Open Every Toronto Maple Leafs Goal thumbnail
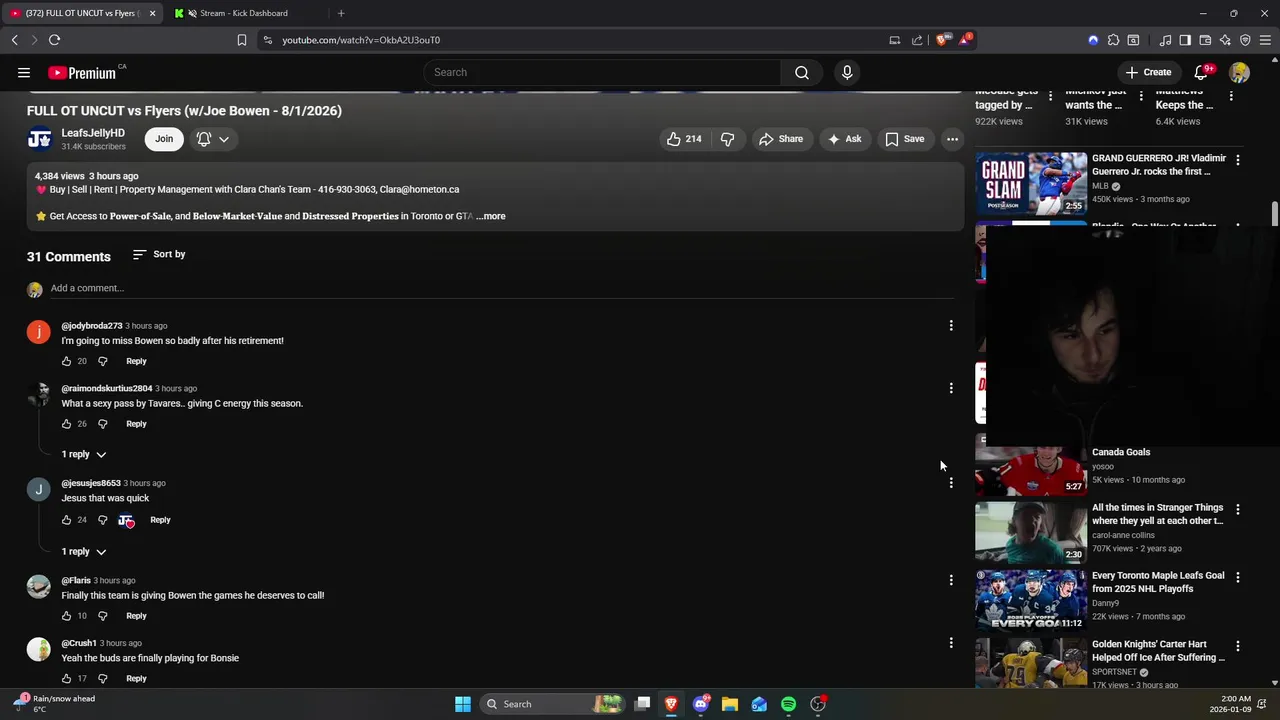 pyautogui.click(x=1031, y=600)
